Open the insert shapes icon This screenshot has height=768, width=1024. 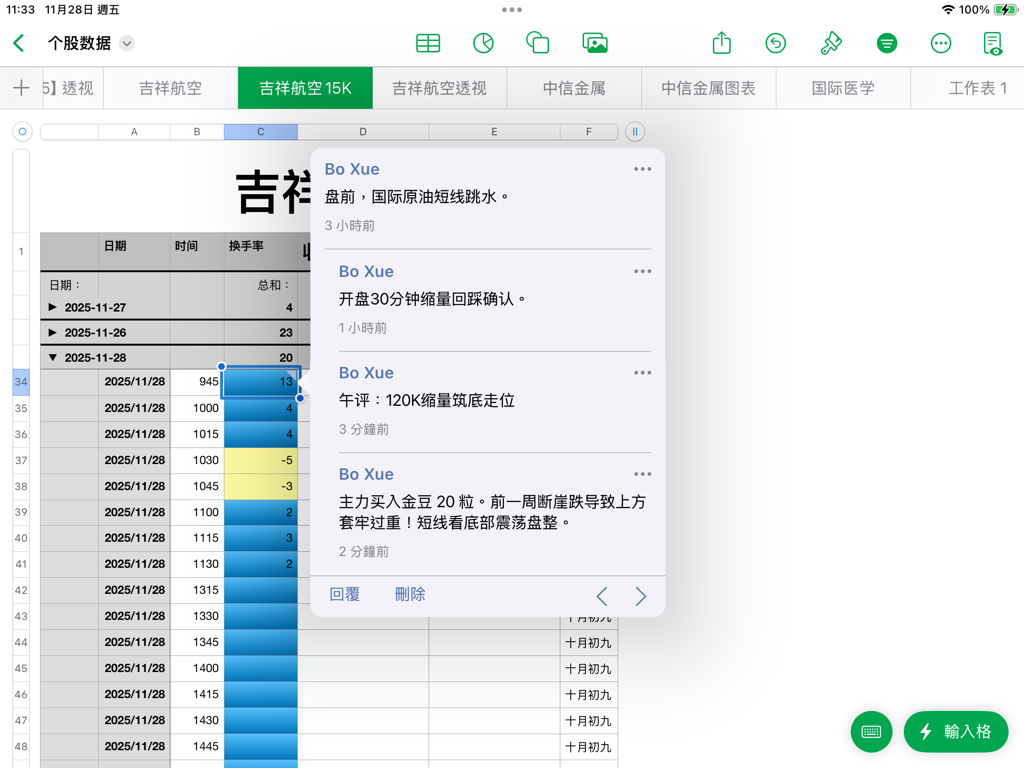[538, 43]
